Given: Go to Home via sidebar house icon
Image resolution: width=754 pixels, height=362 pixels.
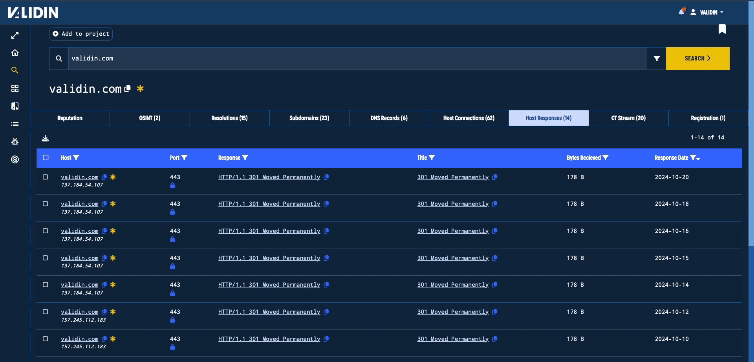Looking at the screenshot, I should point(15,53).
